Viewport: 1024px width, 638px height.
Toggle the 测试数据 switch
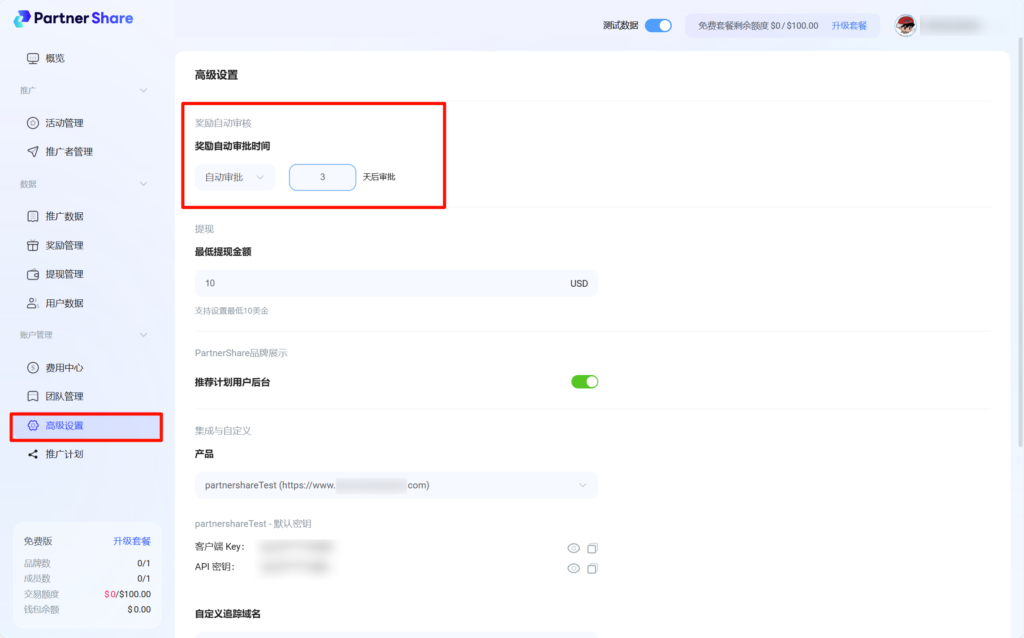(x=658, y=26)
